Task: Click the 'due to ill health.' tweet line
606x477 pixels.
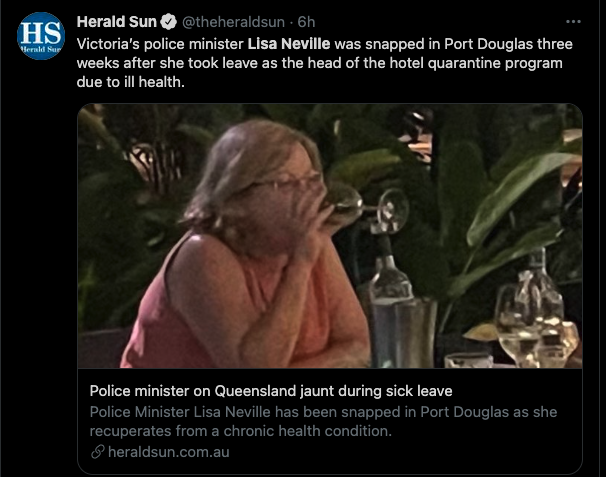Action: point(131,82)
